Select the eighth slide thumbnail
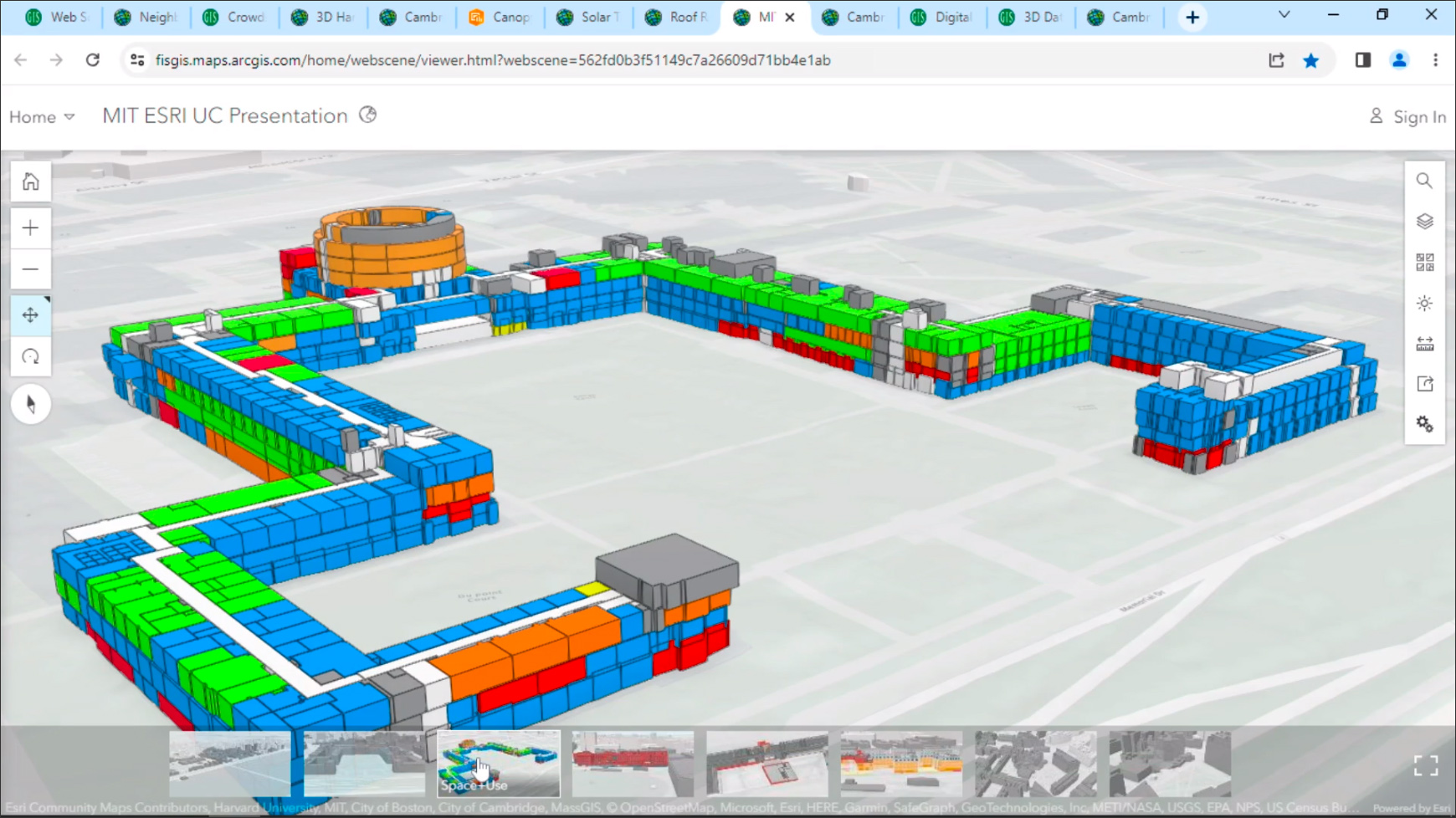This screenshot has height=818, width=1456. click(x=1170, y=763)
